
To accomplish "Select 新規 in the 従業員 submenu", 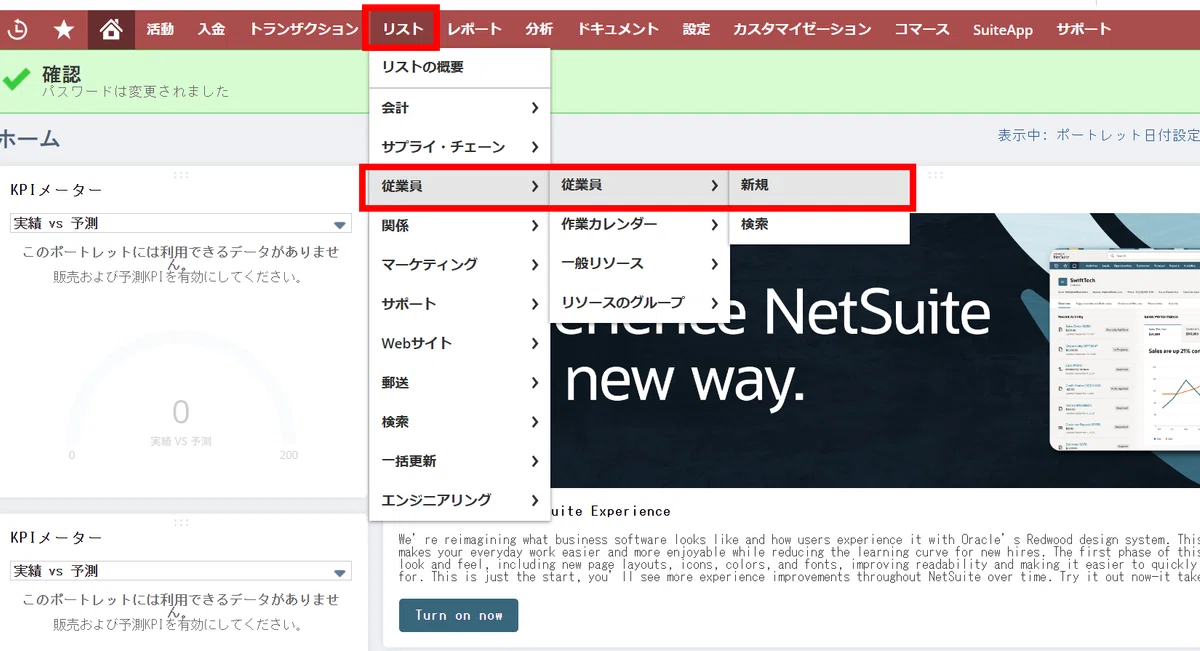I will pos(820,186).
